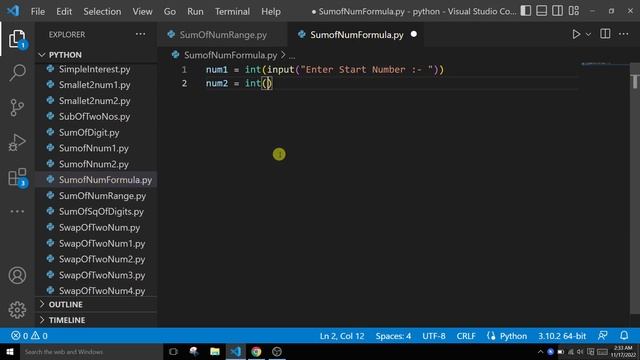Toggle primary side bar layout icon
This screenshot has height=360, width=640.
(x=526, y=11)
